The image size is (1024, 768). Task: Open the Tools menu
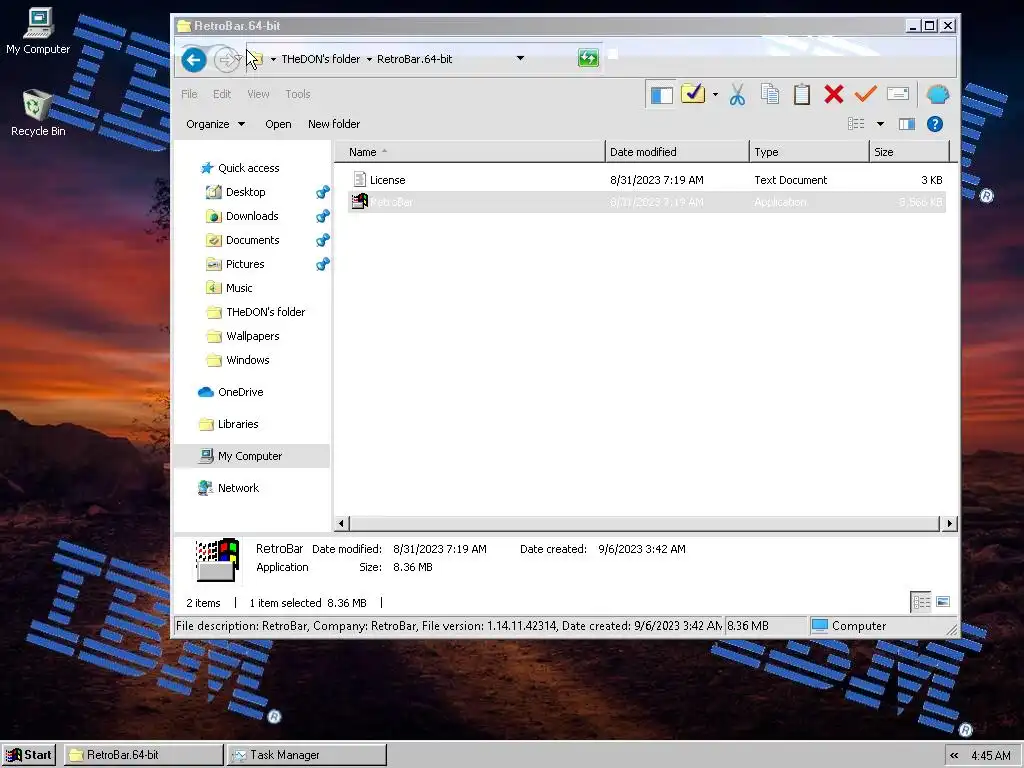click(298, 94)
